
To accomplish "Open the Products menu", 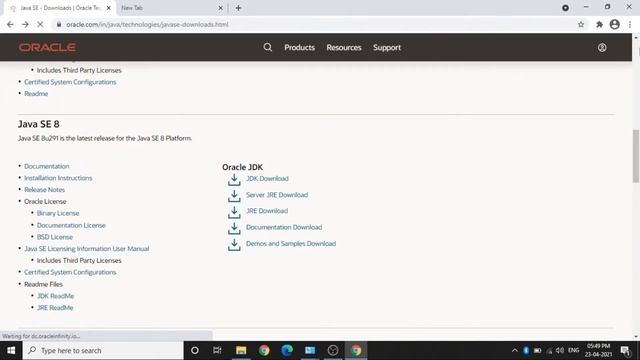I will [x=300, y=47].
